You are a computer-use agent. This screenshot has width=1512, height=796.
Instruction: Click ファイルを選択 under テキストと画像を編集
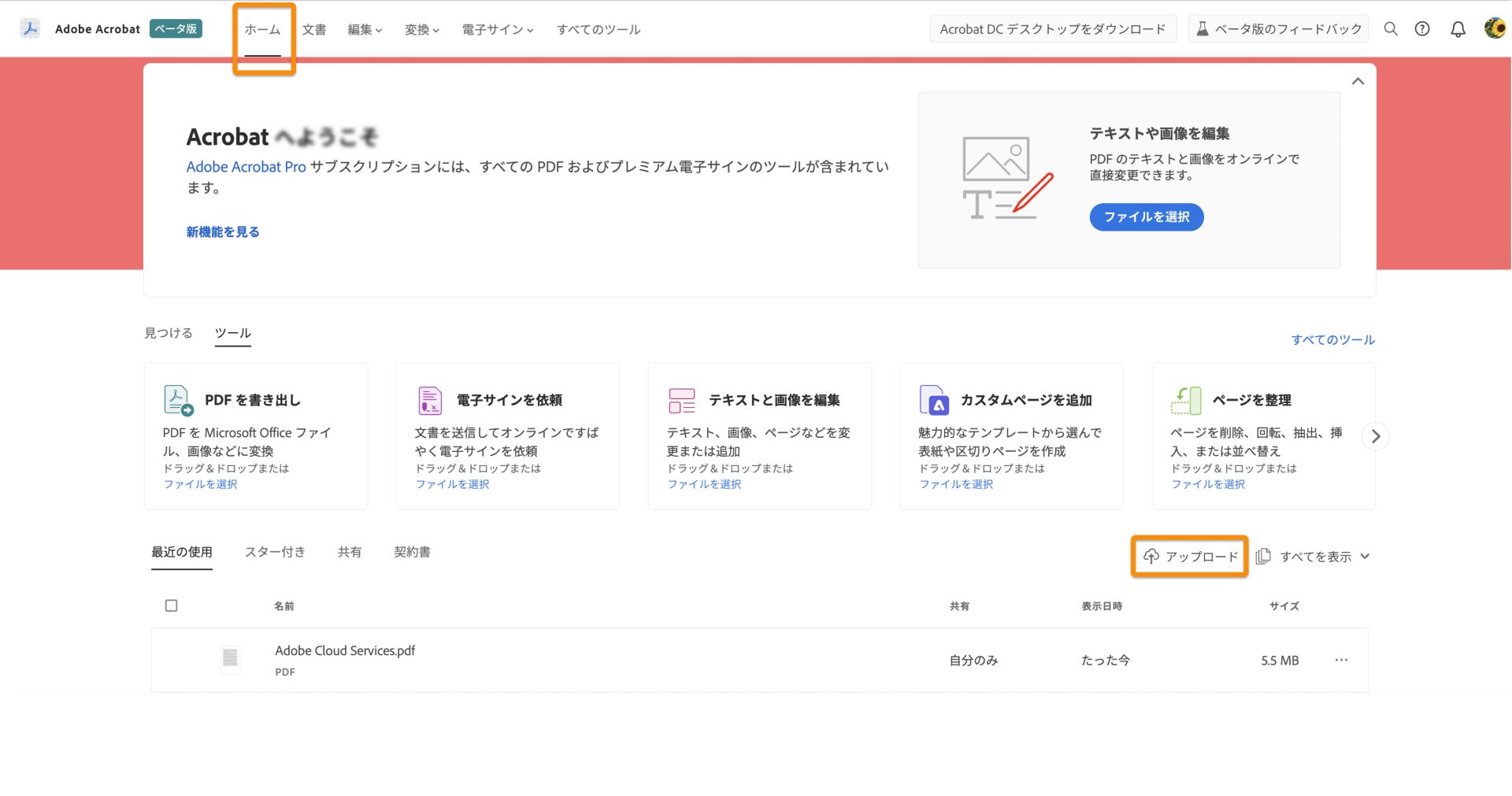point(704,485)
